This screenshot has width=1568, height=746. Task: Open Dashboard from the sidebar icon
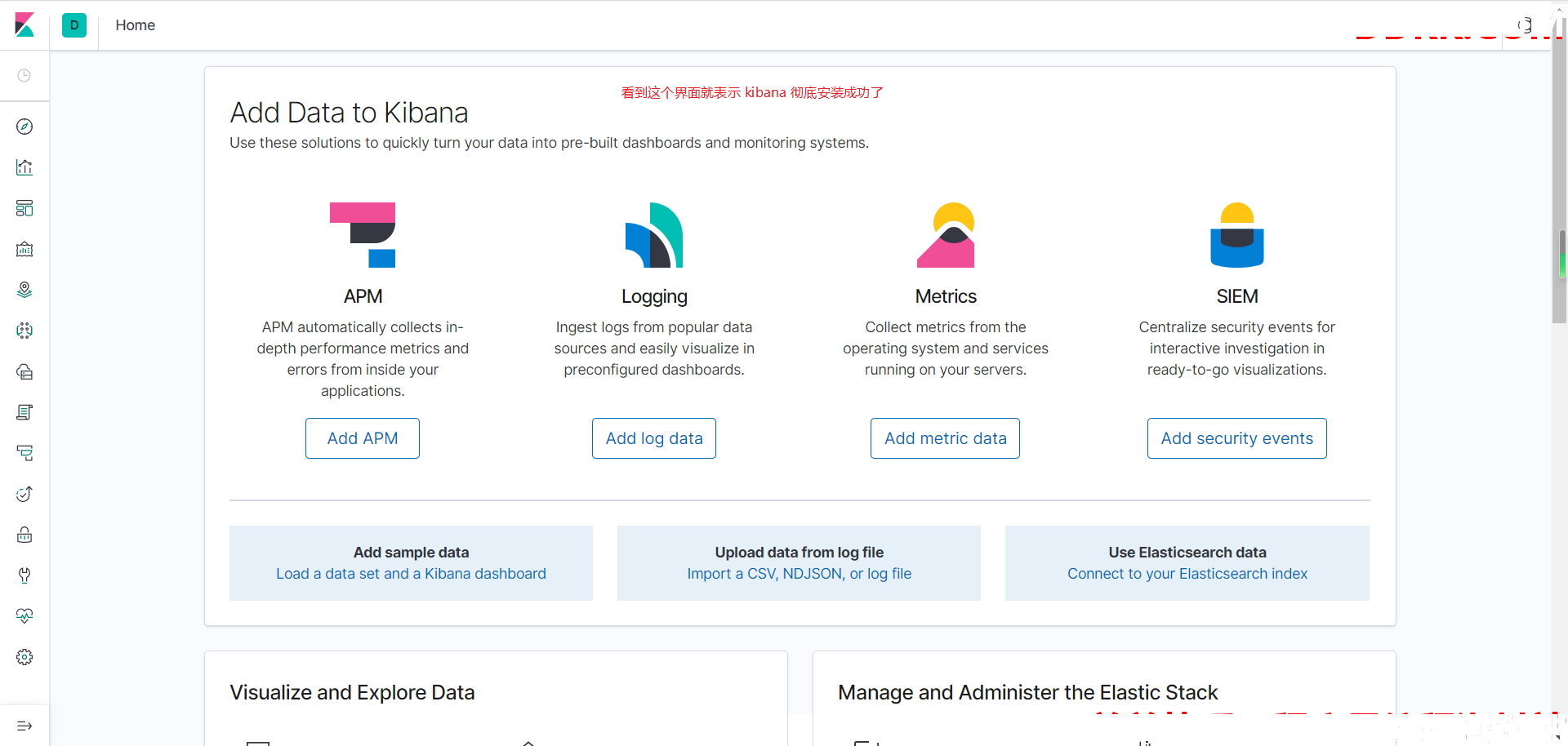(24, 208)
